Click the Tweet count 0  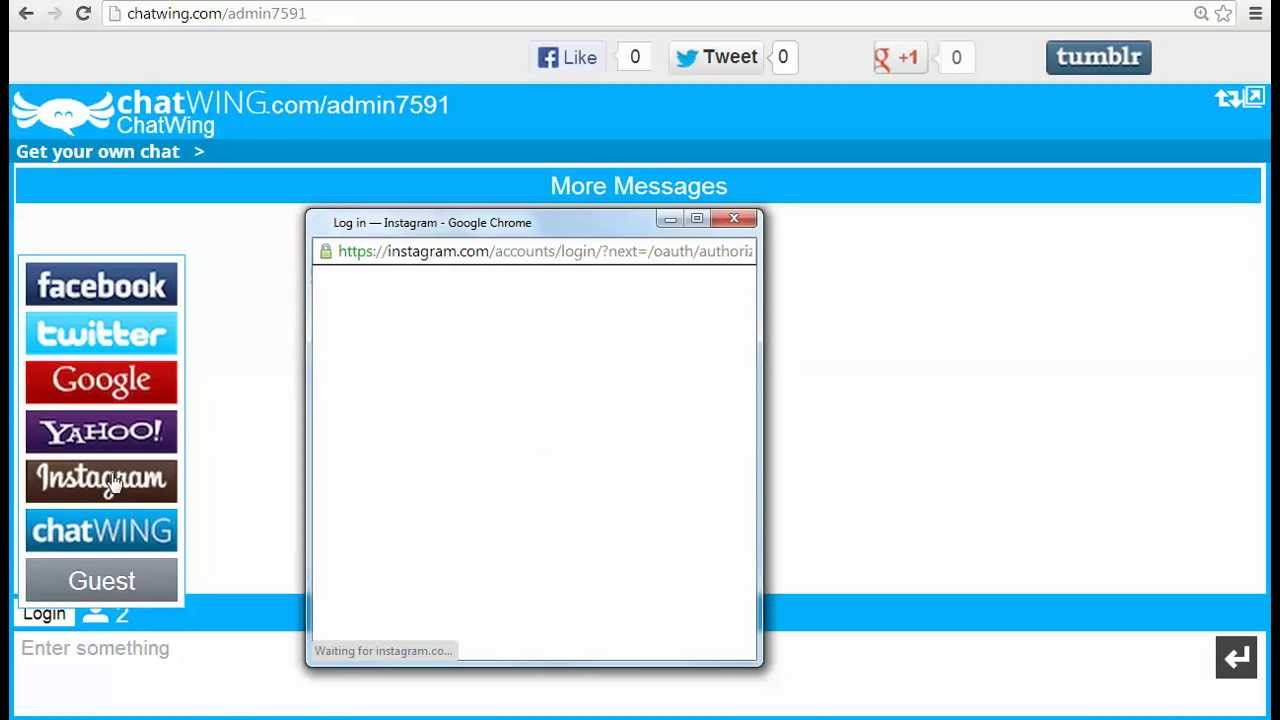[x=783, y=57]
